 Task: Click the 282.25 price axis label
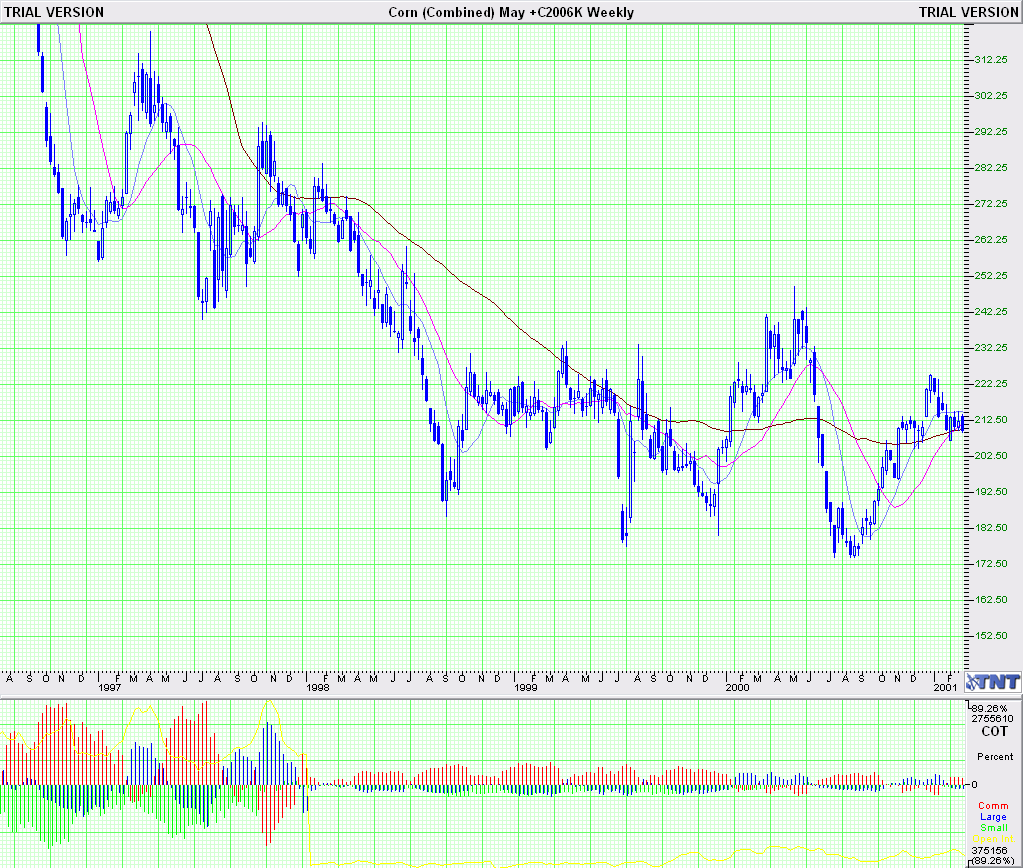[x=991, y=167]
